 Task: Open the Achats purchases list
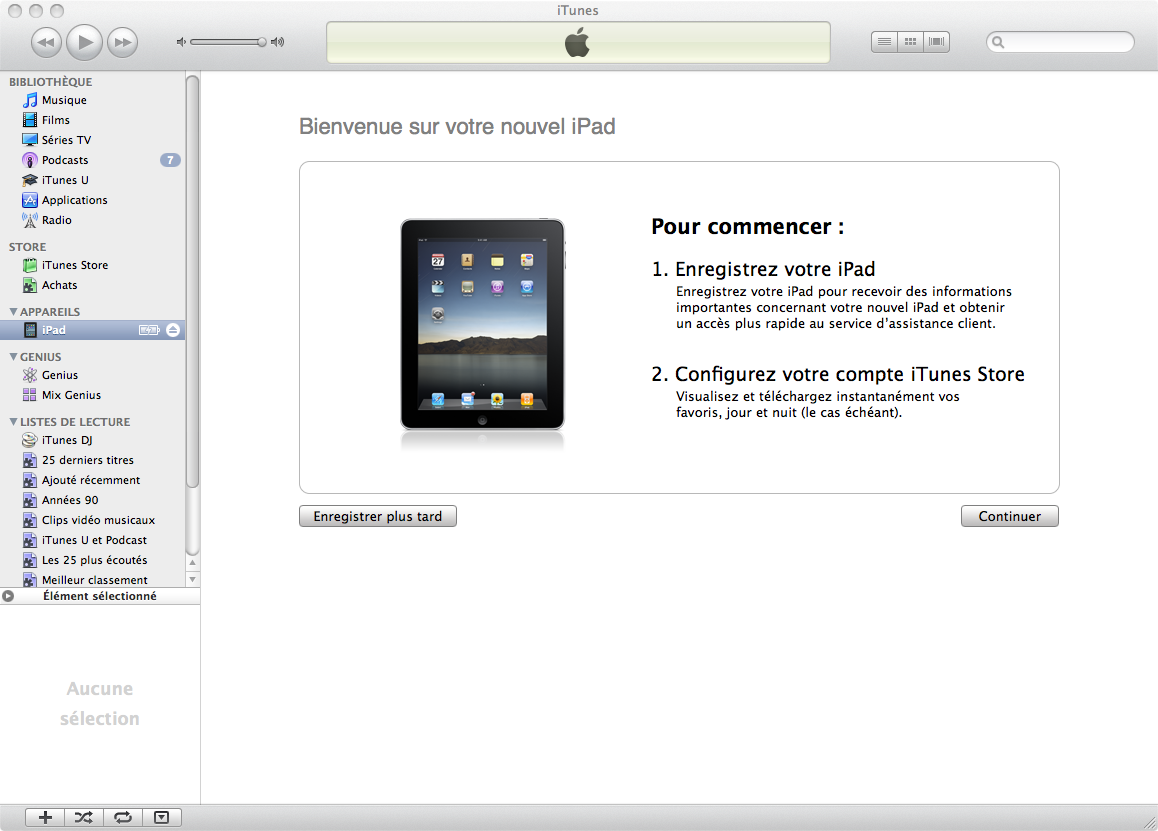(x=92, y=285)
